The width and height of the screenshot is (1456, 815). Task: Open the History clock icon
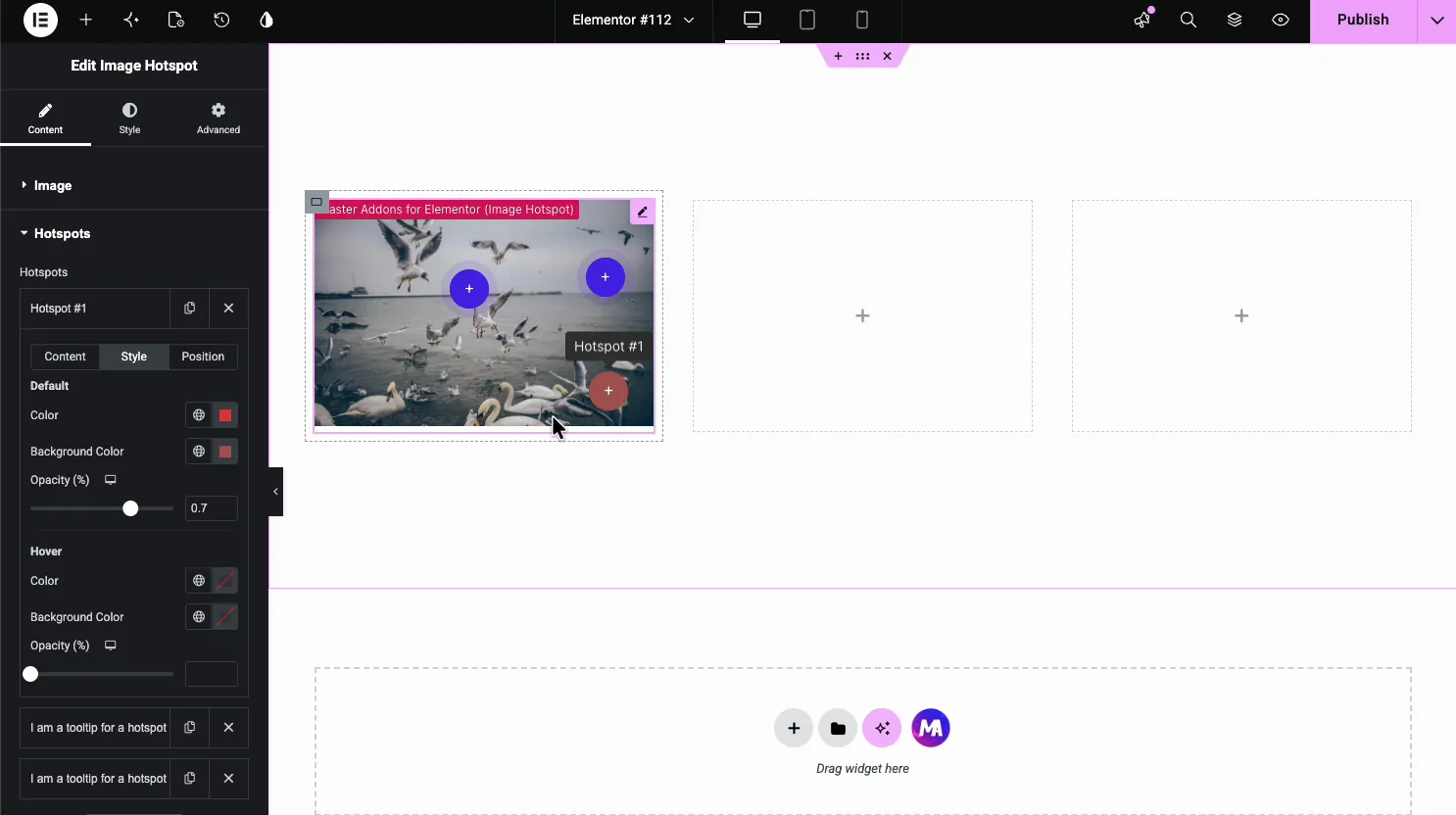point(221,20)
